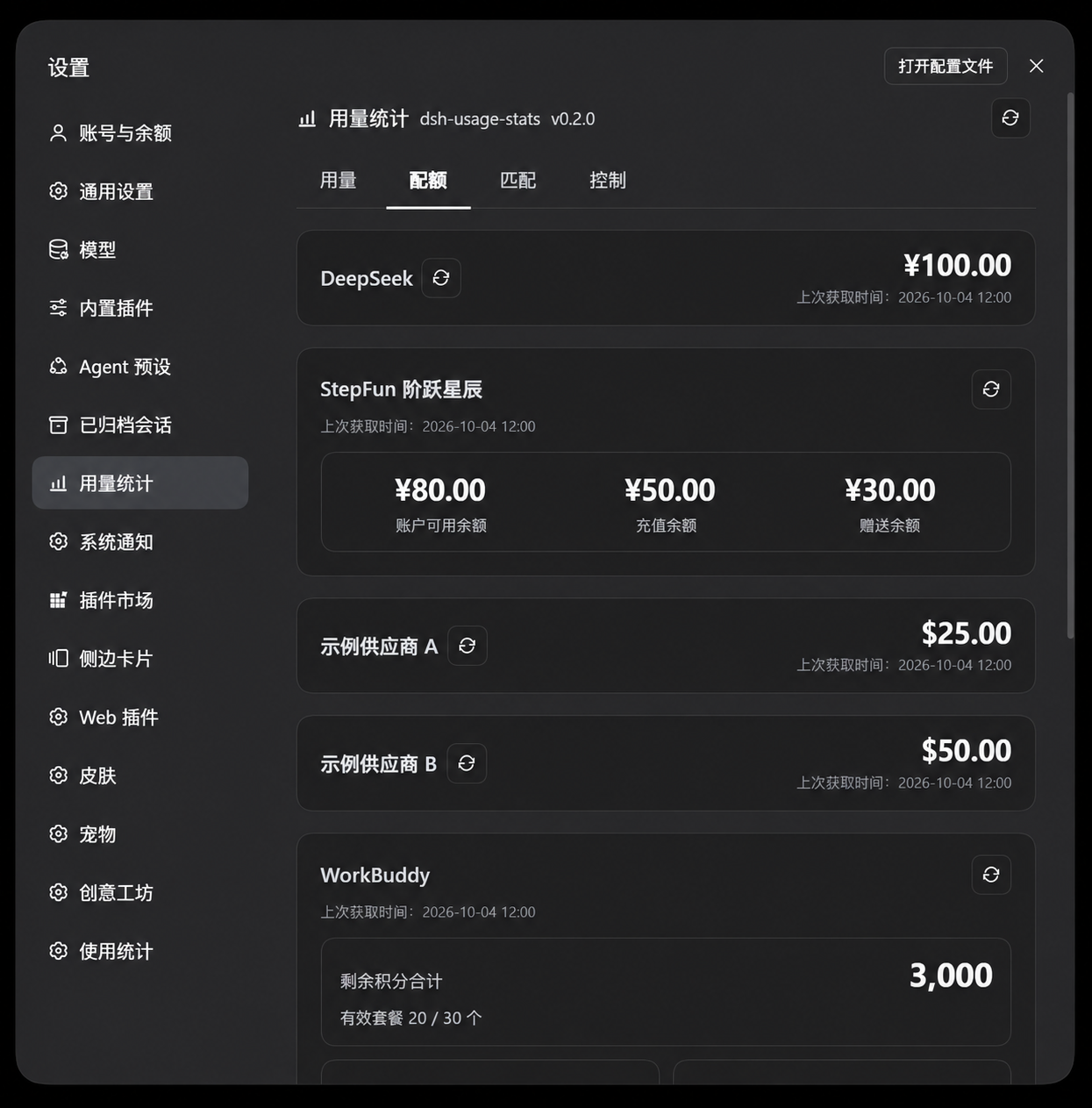Switch to the 配额 tab

tap(428, 181)
